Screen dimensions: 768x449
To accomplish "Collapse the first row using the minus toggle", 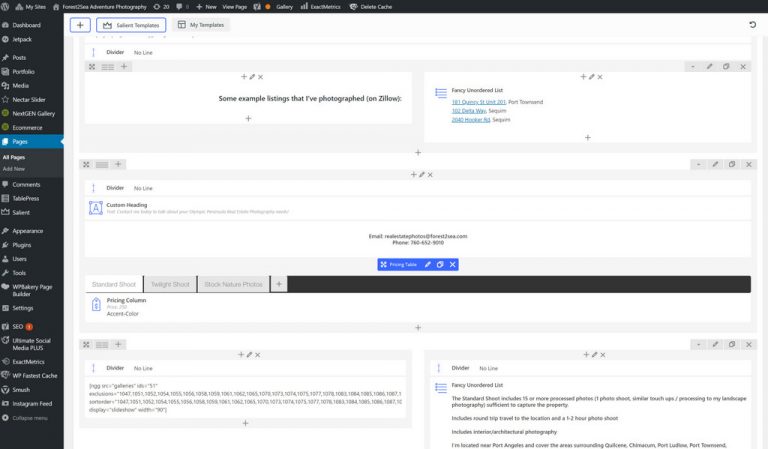I will tap(692, 66).
